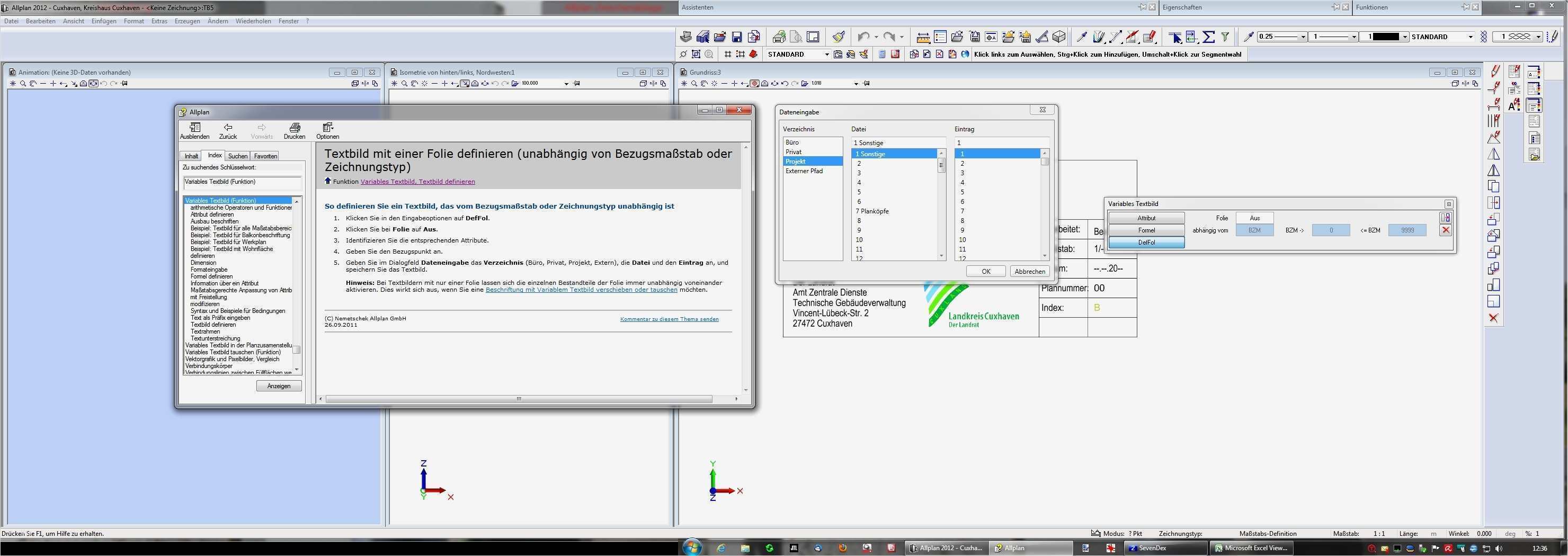Click the green filter funnel icon

1225,37
